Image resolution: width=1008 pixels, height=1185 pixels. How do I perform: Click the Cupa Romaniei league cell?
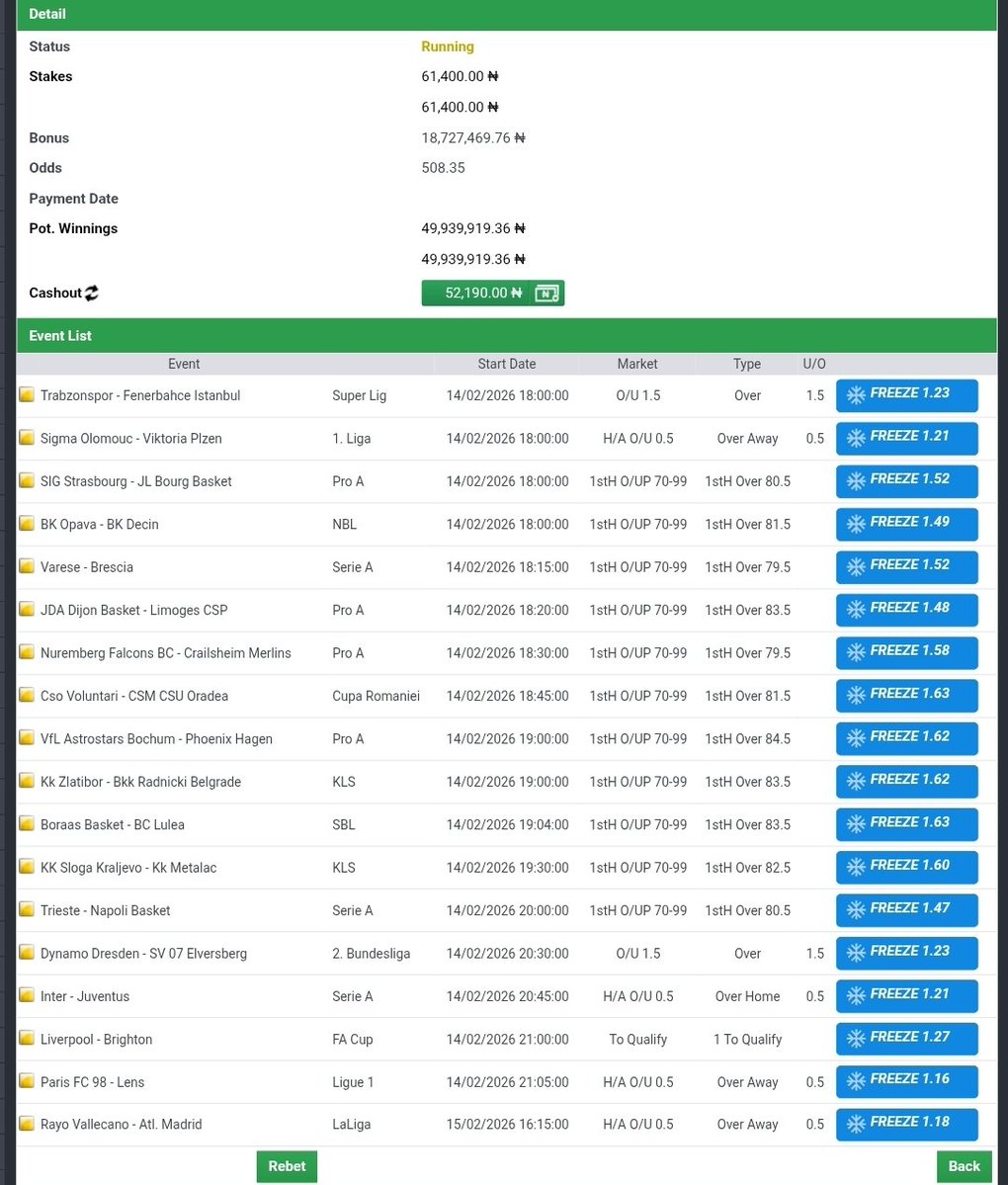(x=376, y=696)
